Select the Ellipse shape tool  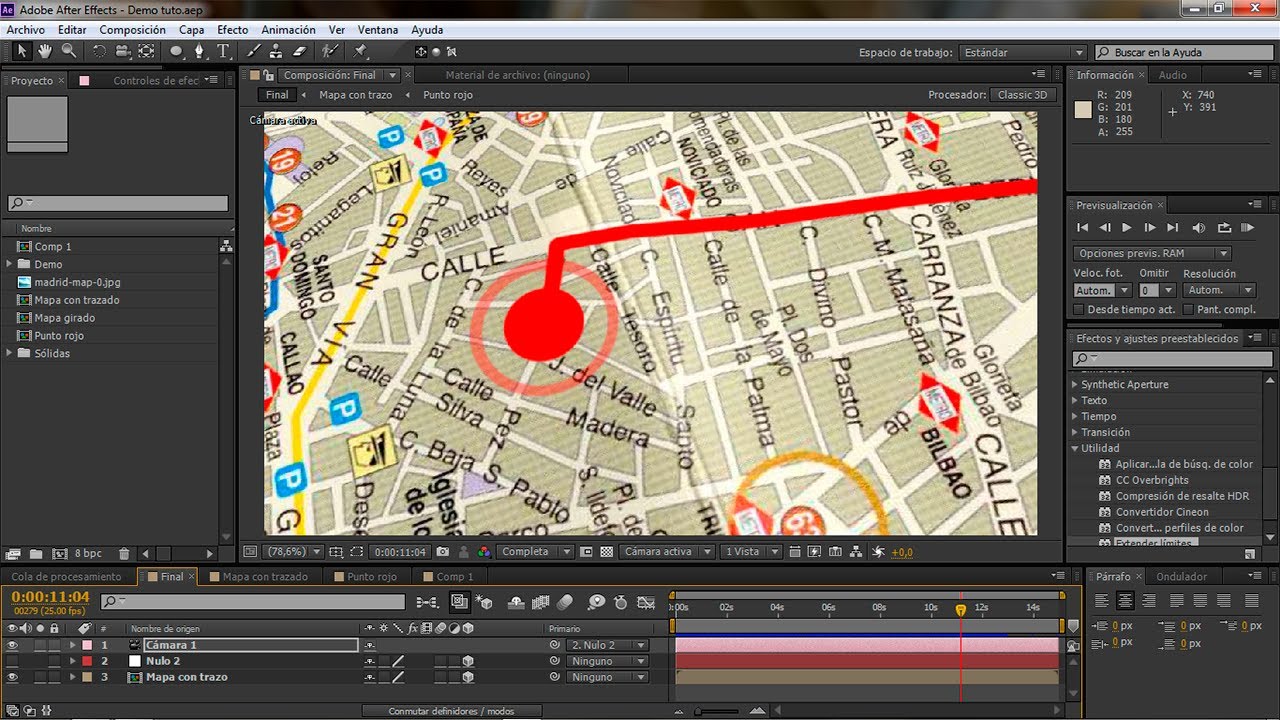point(177,51)
